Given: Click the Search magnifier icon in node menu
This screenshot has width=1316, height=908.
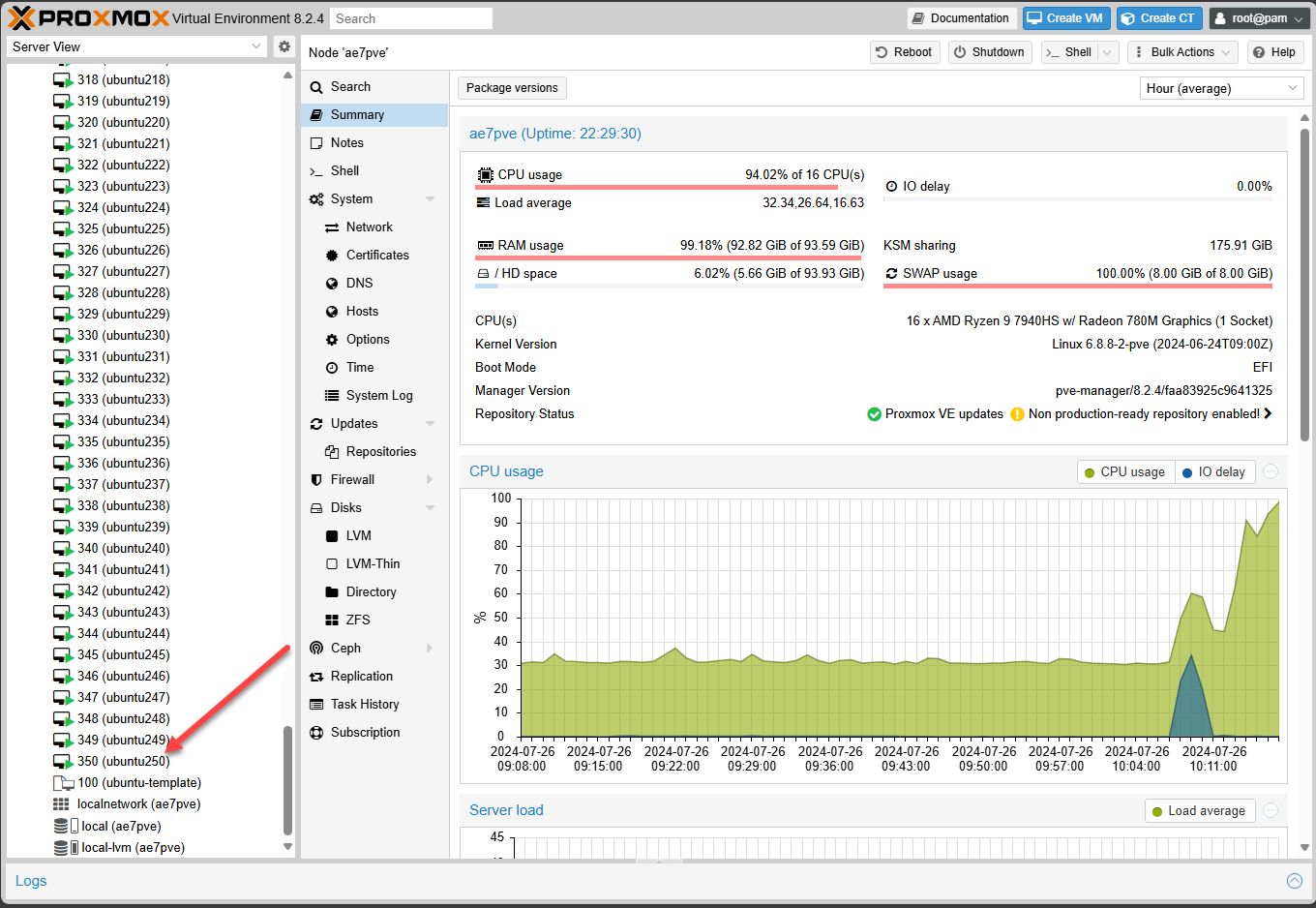Looking at the screenshot, I should [316, 87].
